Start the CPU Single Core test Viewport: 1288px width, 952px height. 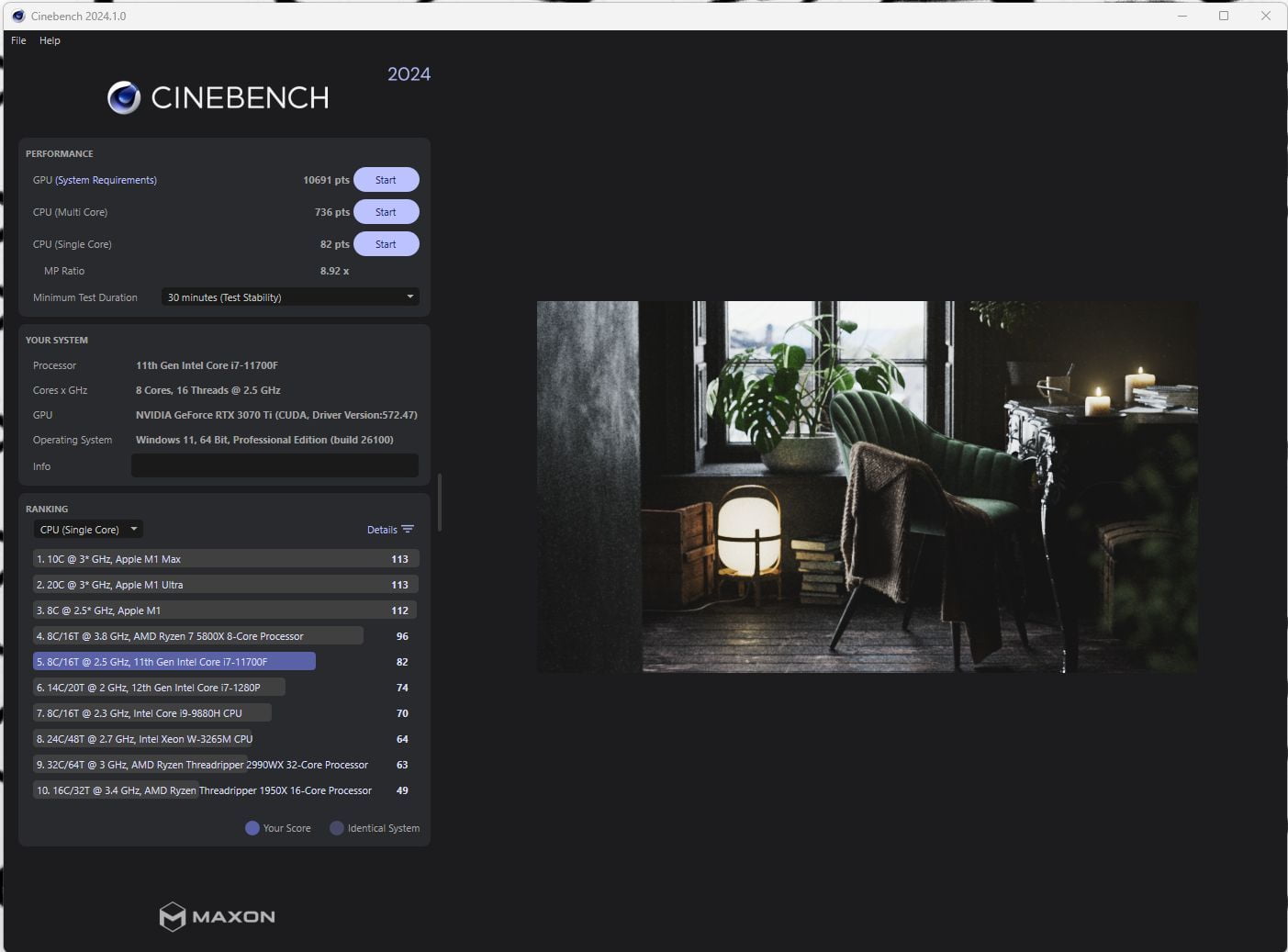(x=386, y=244)
